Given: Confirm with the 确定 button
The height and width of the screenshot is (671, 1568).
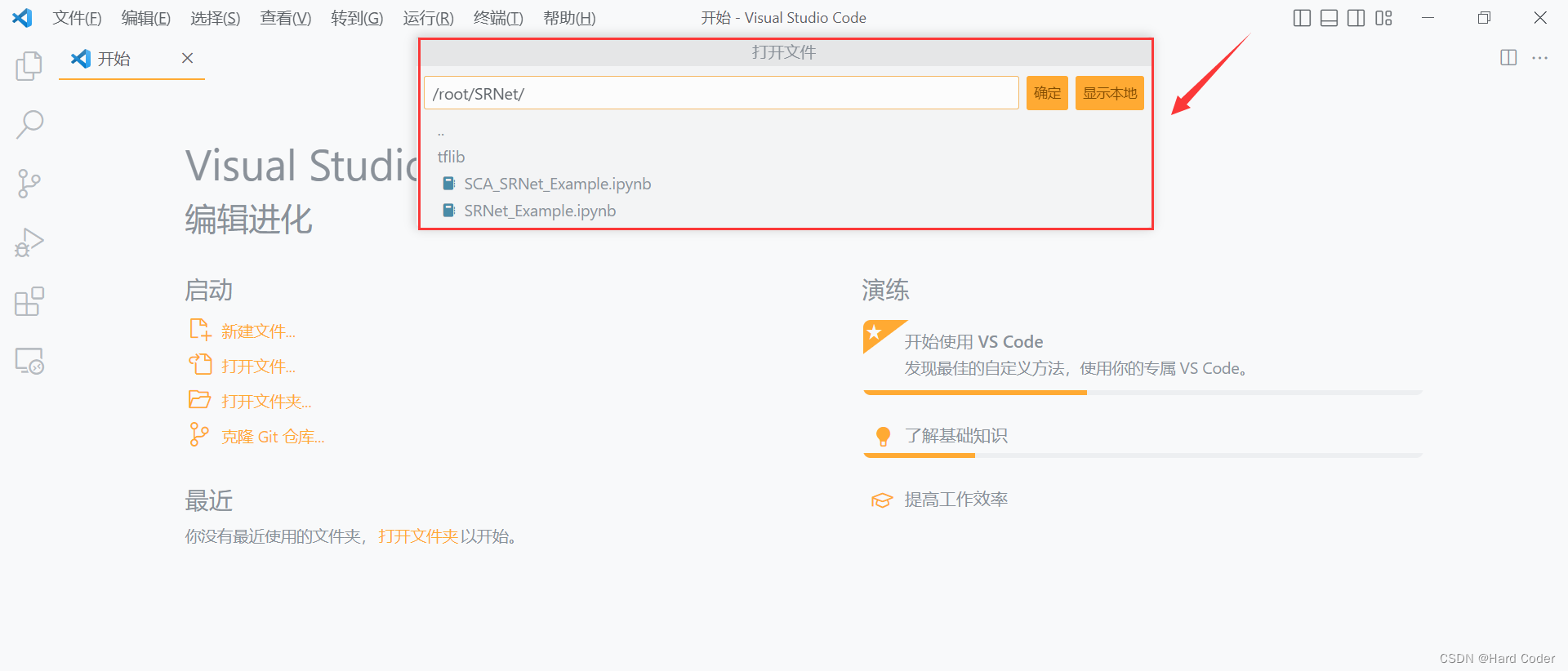Looking at the screenshot, I should click(x=1047, y=93).
